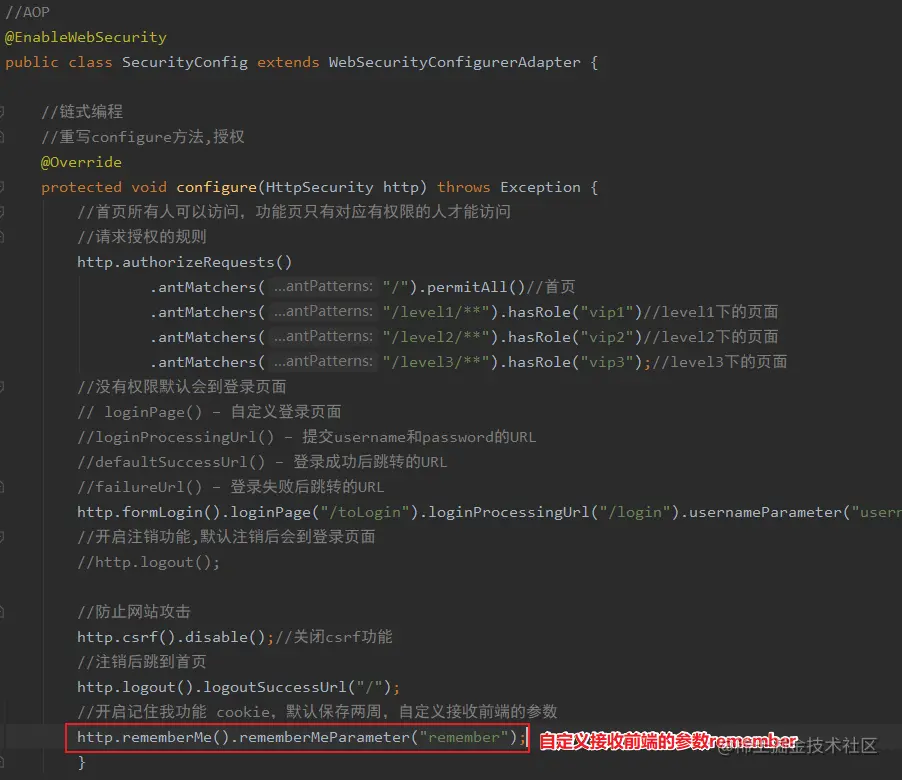
Task: Click the HttpSecurity parameter type
Action: point(319,187)
